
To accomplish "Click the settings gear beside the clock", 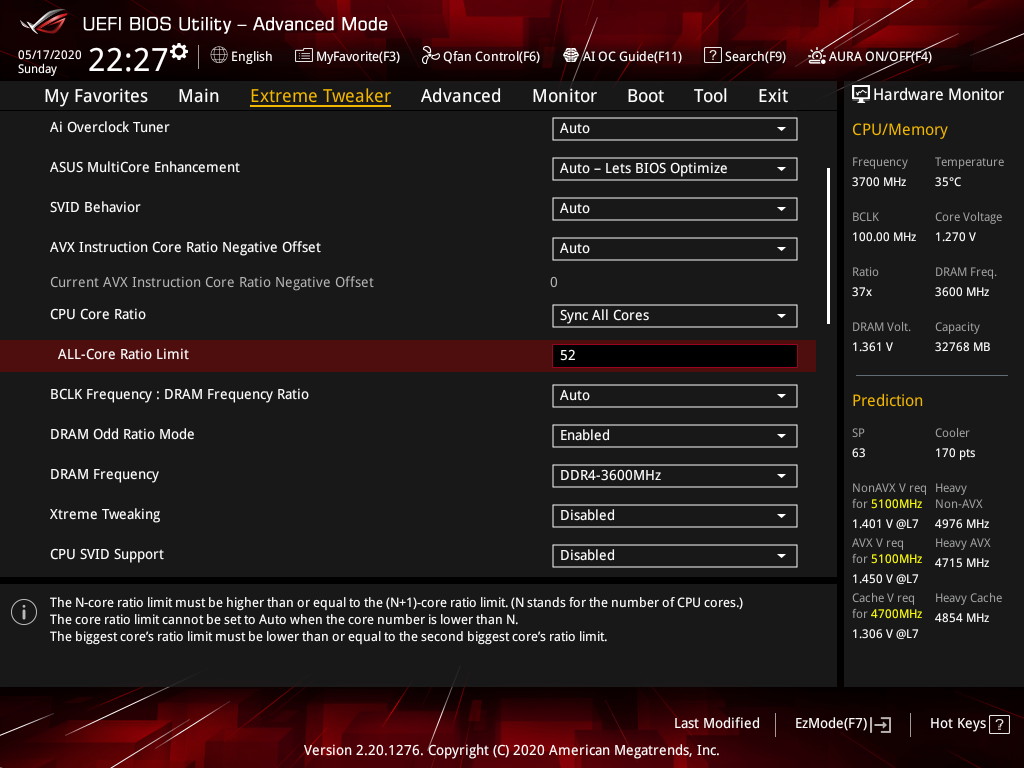I will pyautogui.click(x=179, y=52).
